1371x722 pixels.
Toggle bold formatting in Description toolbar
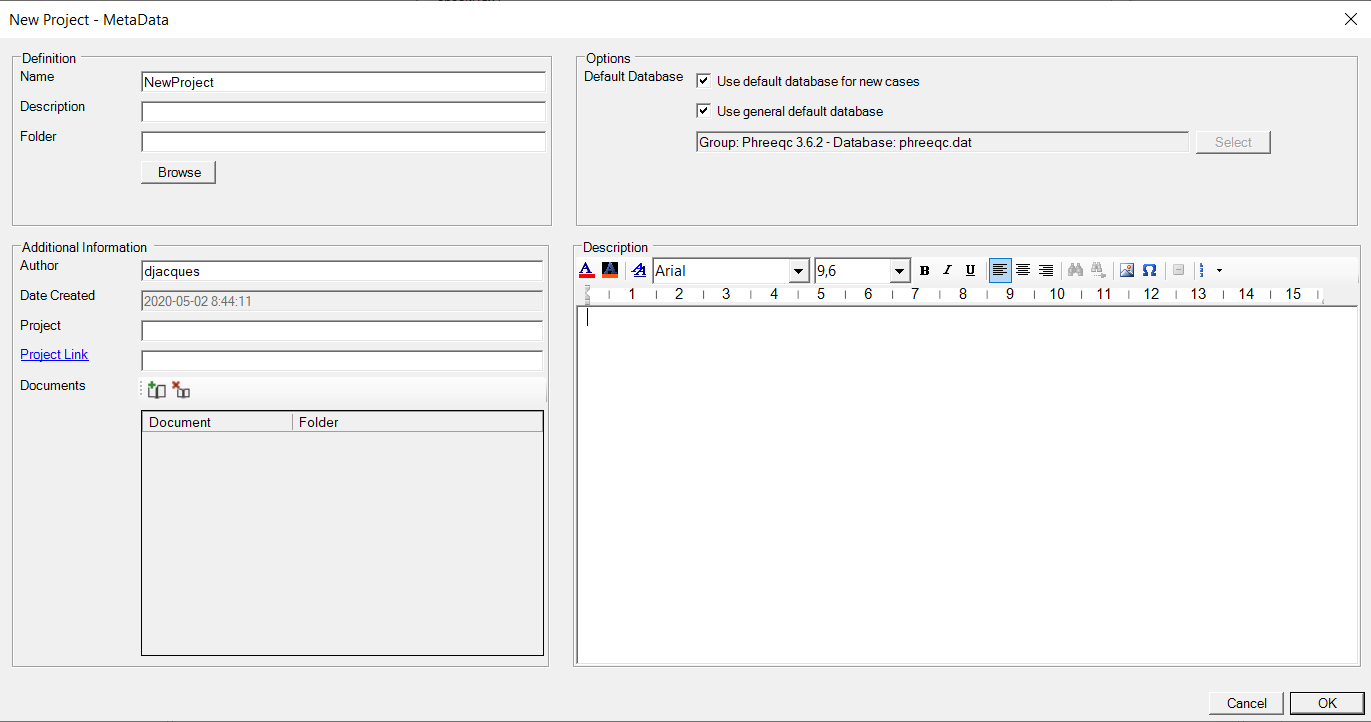924,270
